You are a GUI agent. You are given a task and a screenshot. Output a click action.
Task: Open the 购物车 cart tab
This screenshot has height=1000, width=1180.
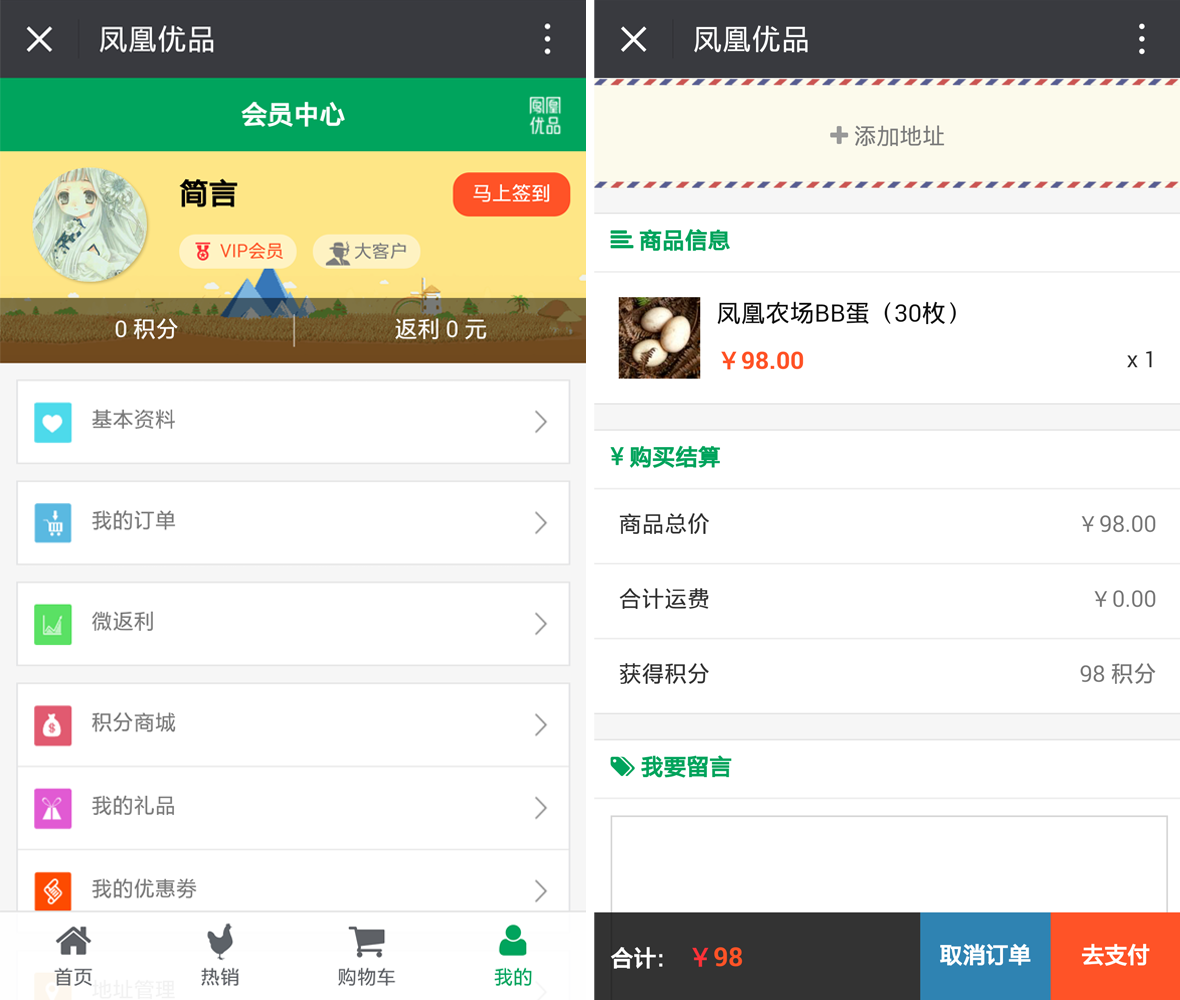367,956
